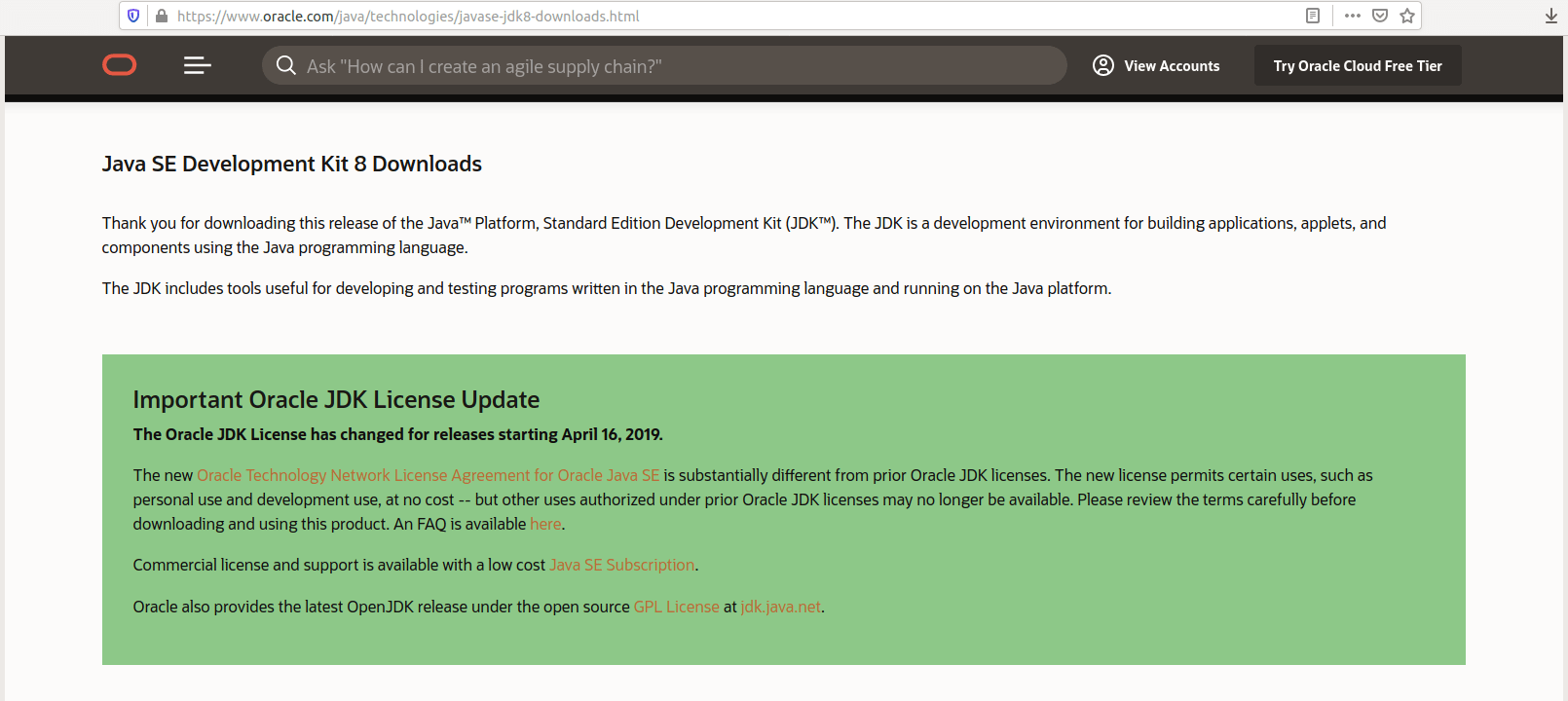This screenshot has width=1568, height=701.
Task: Open the GPL License link
Action: 677,607
